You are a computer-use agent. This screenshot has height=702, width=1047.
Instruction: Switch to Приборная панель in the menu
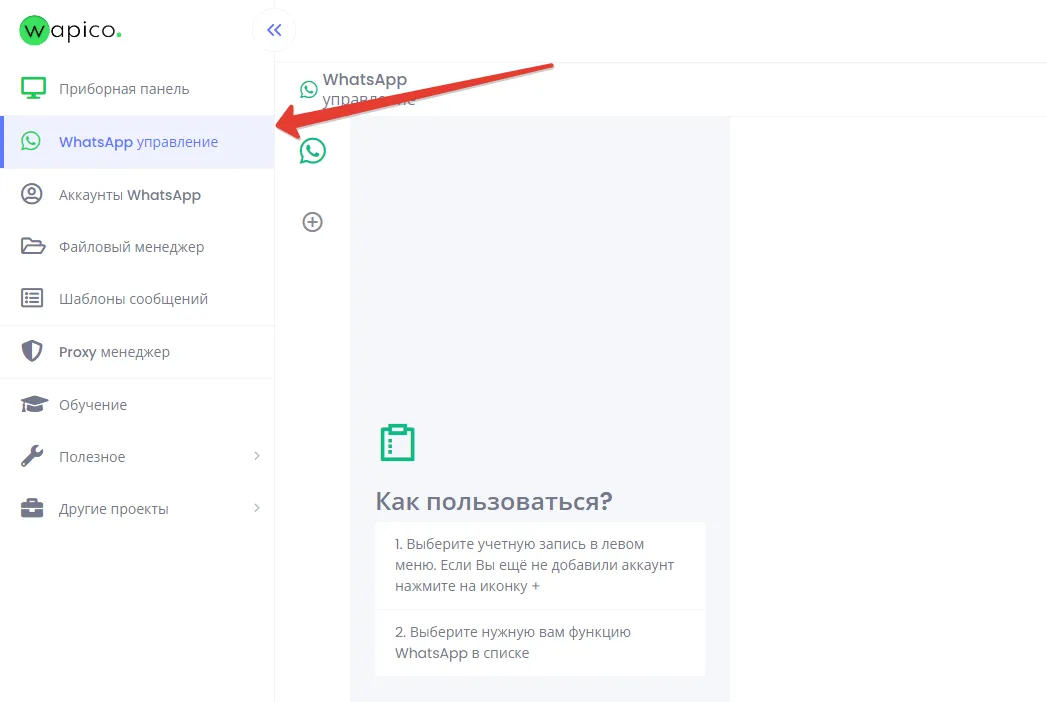pyautogui.click(x=125, y=87)
